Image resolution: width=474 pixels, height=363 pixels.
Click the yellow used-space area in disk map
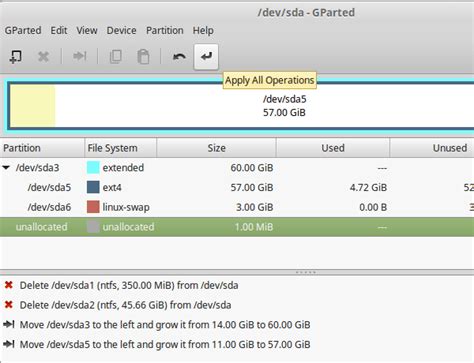click(x=33, y=106)
